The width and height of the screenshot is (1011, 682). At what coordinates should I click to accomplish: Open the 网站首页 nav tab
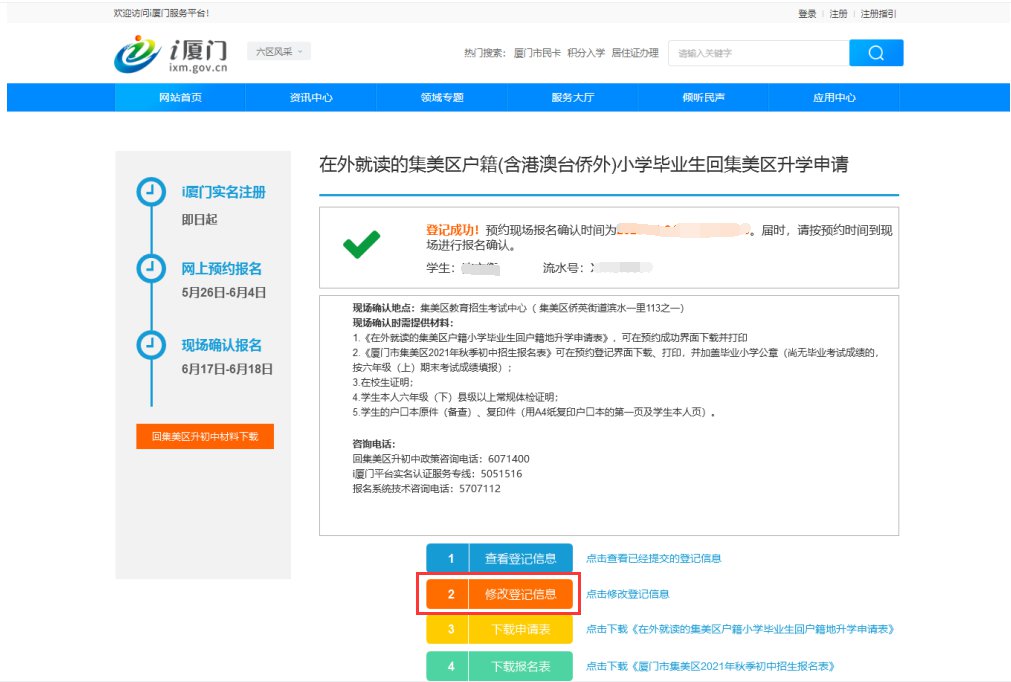(x=180, y=98)
